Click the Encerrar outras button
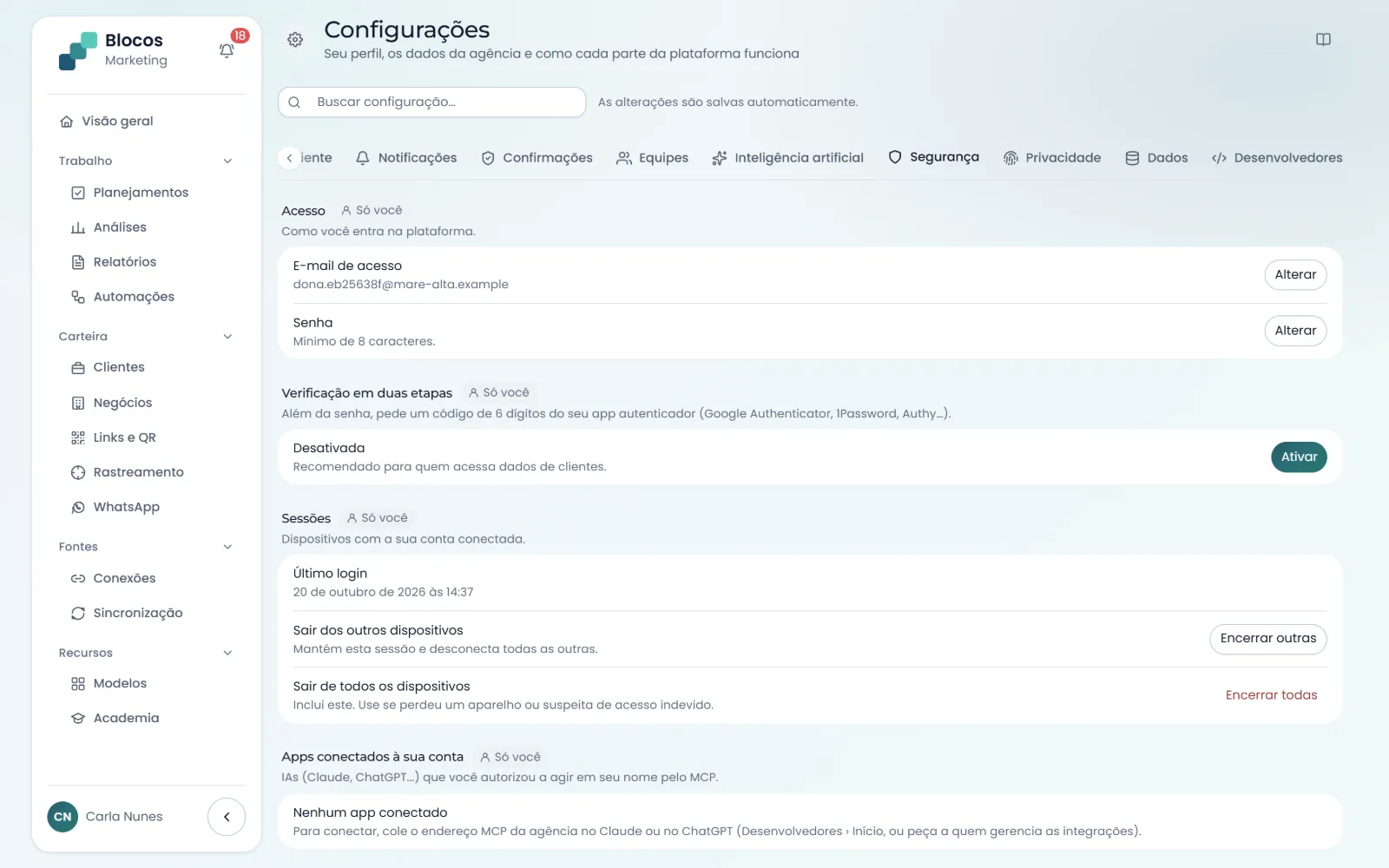Viewport: 1389px width, 868px height. tap(1268, 639)
